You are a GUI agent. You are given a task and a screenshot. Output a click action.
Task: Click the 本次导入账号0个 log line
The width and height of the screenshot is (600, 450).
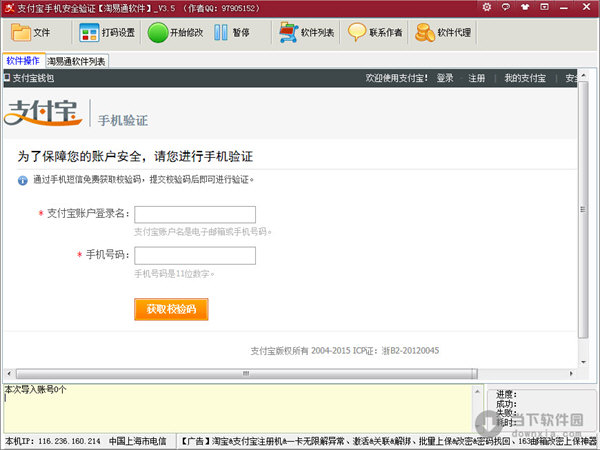[35, 390]
